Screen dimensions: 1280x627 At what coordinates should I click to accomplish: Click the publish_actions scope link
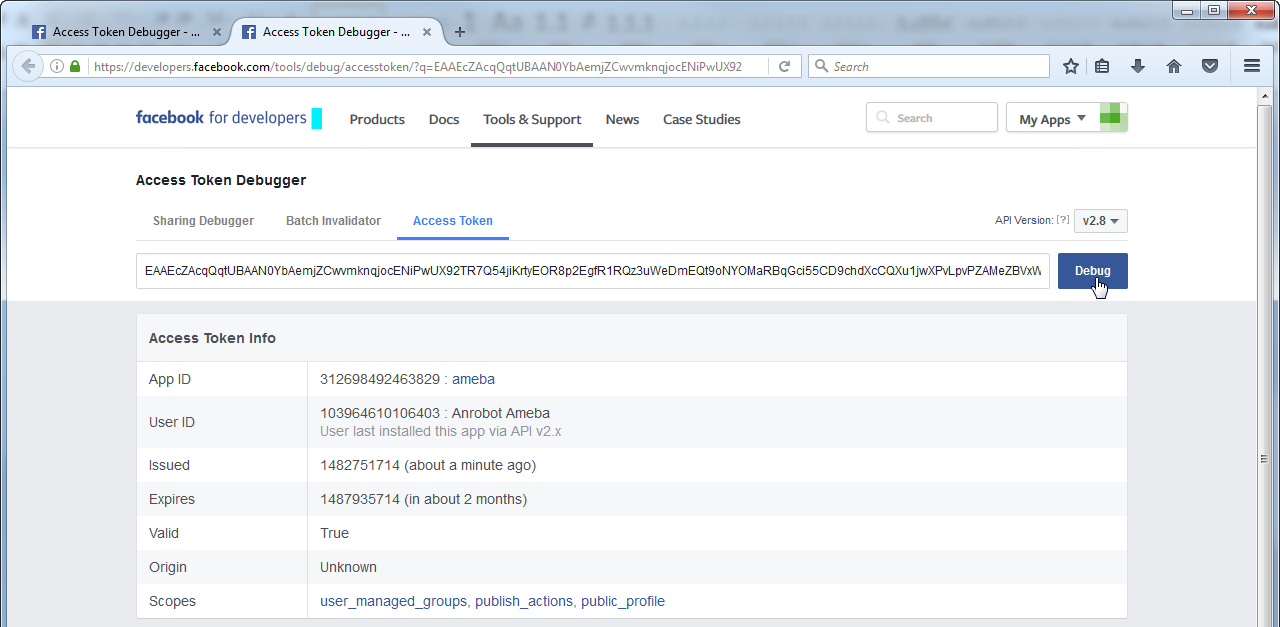(x=524, y=601)
